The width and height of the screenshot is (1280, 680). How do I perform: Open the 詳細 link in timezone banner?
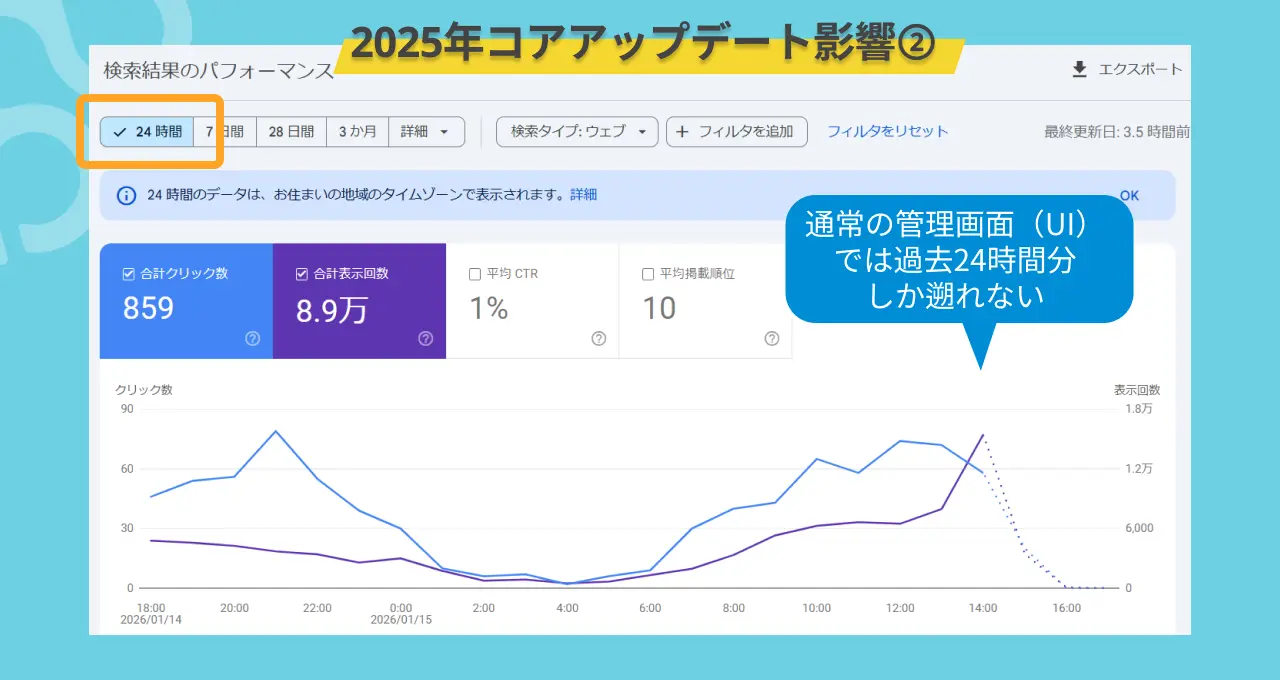coord(583,195)
